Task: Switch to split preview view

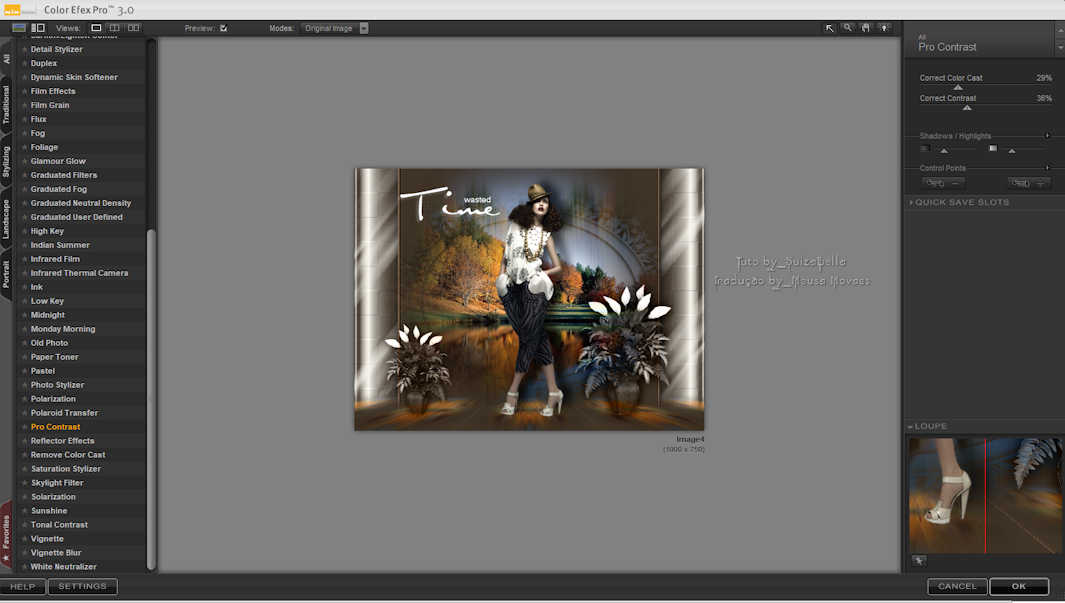Action: (115, 28)
